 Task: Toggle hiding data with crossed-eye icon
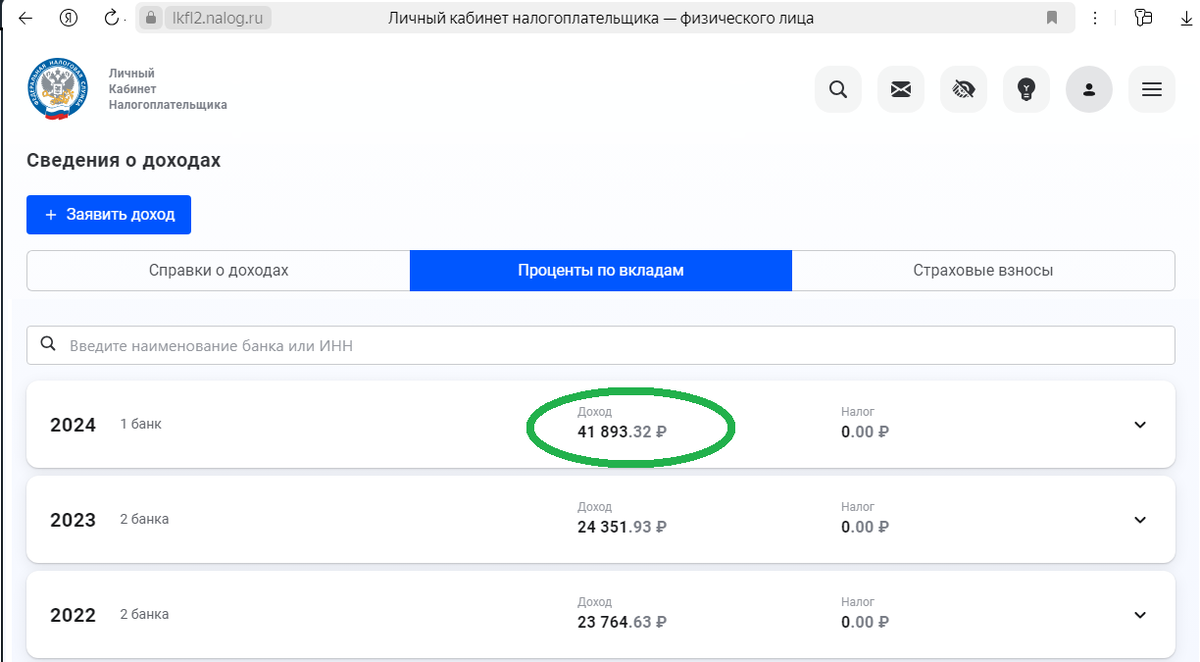point(963,90)
